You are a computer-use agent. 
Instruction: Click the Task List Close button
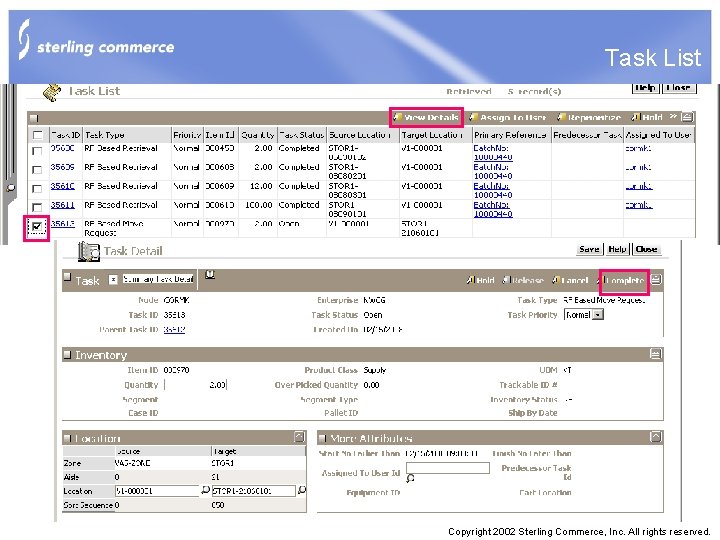point(679,88)
